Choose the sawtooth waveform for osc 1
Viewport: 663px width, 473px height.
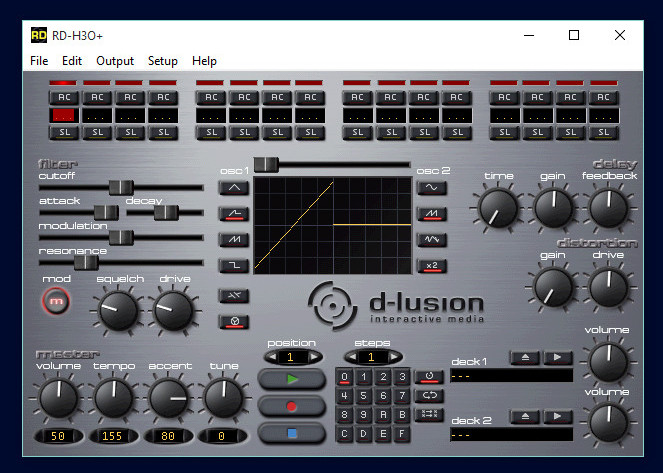click(x=234, y=240)
